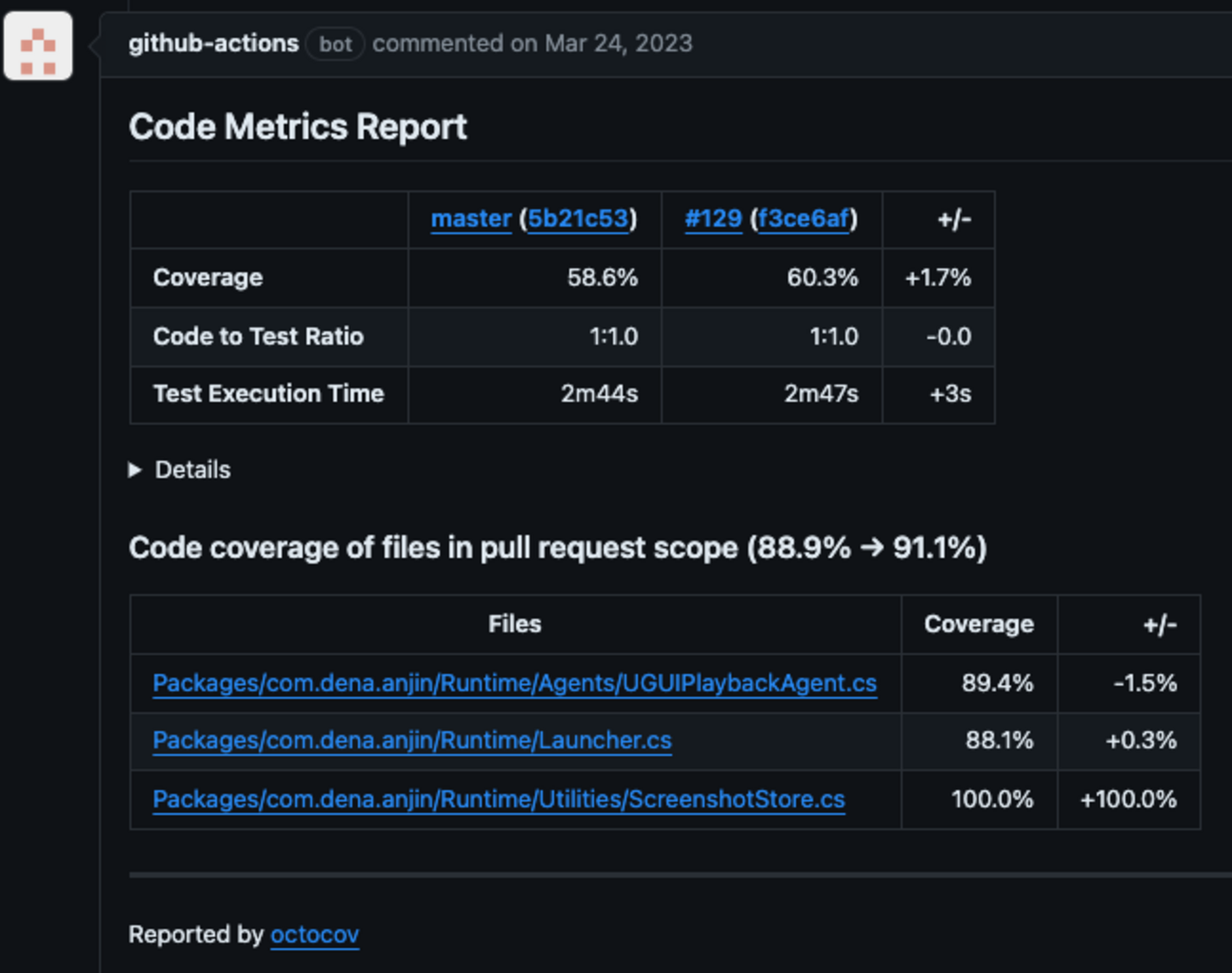Open the master branch link
The height and width of the screenshot is (973, 1232).
pyautogui.click(x=471, y=219)
